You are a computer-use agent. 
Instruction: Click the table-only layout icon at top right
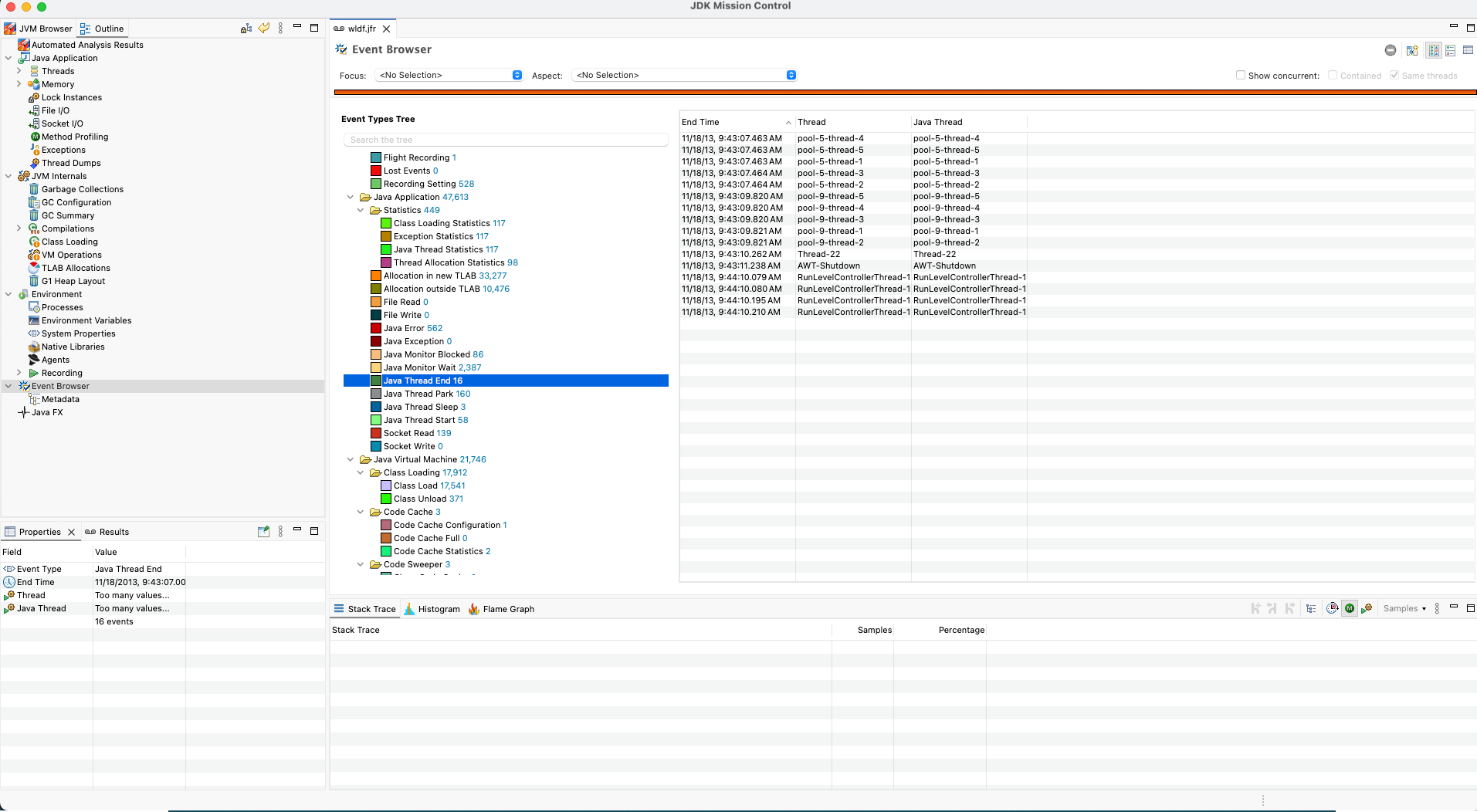1469,51
